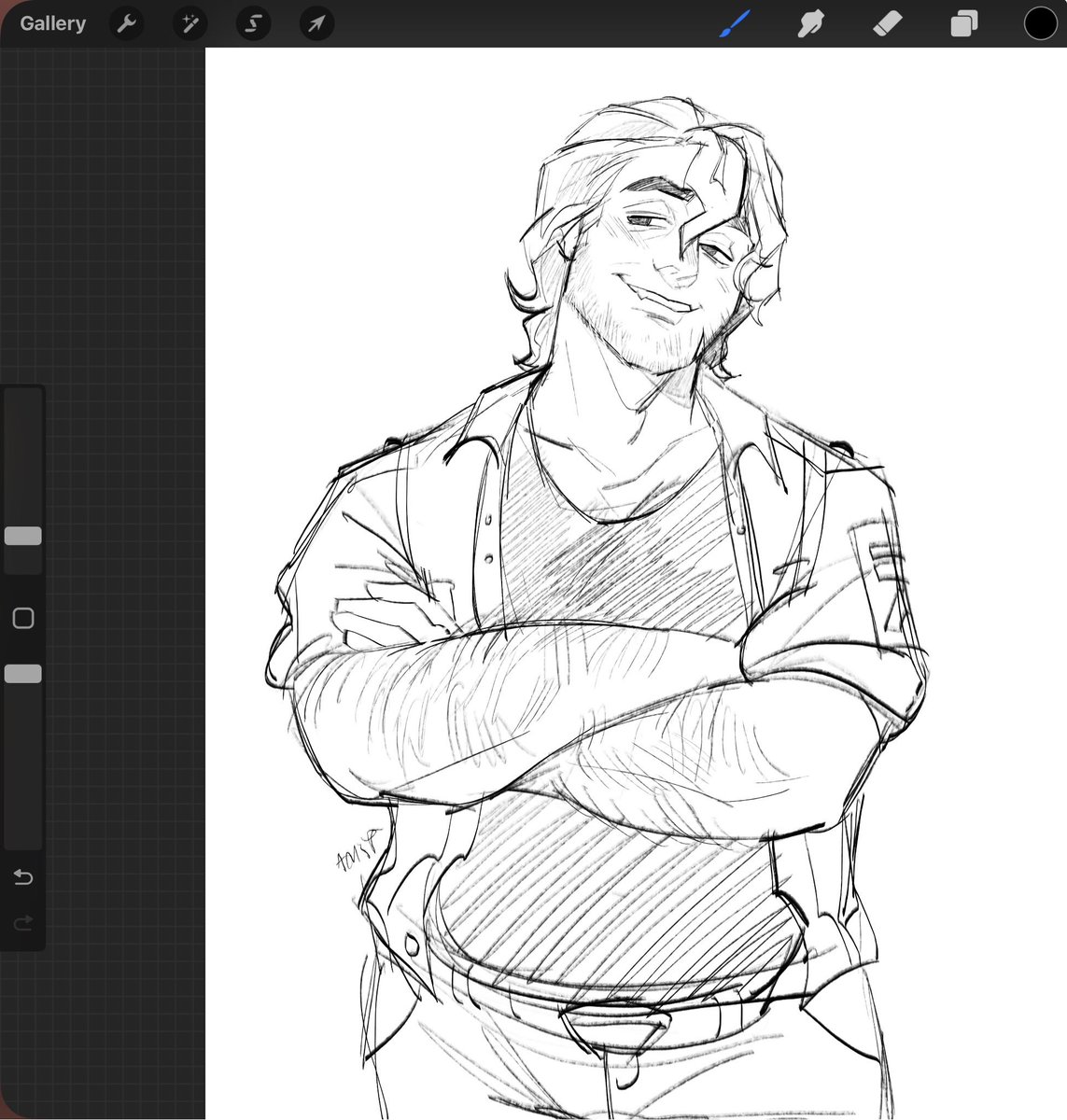Open the Gallery view

[x=52, y=23]
